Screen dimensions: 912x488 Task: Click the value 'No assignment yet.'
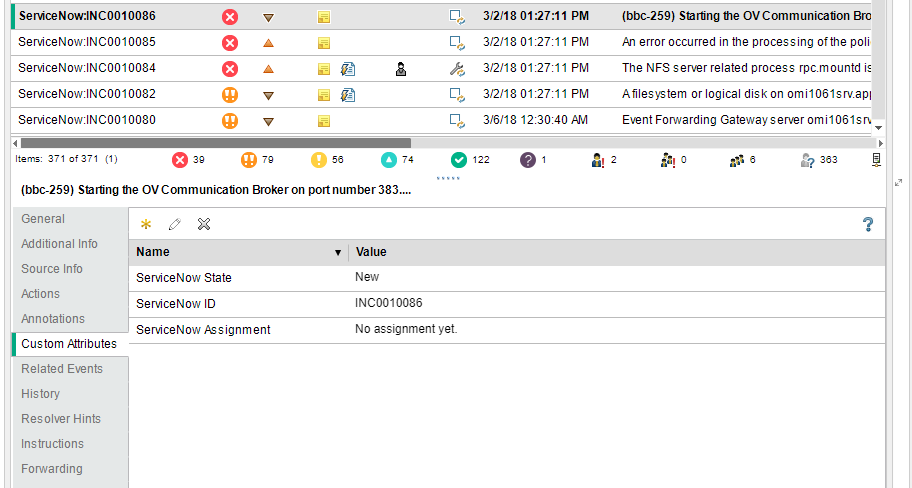(x=406, y=329)
